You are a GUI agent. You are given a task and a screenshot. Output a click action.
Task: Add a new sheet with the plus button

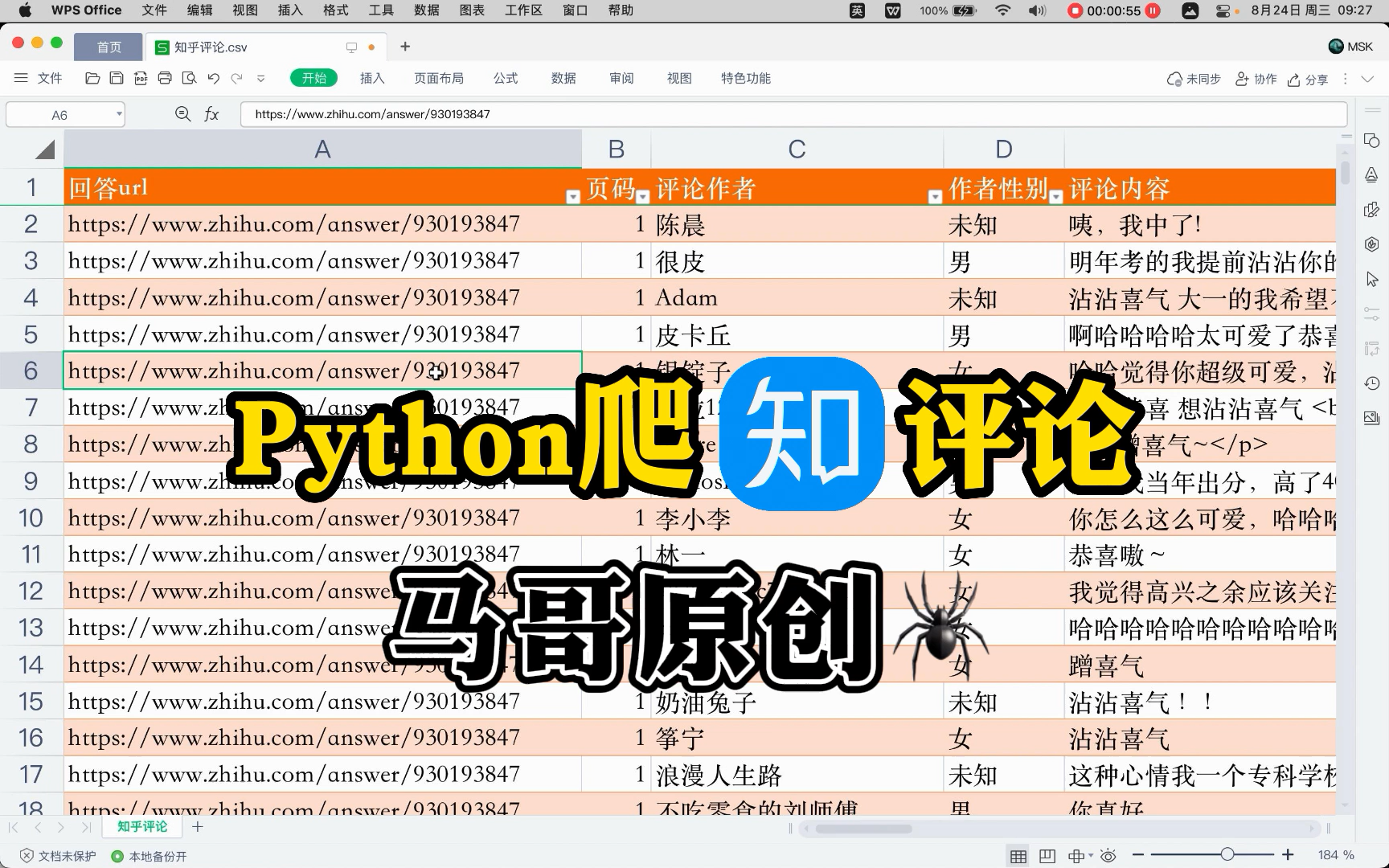198,826
